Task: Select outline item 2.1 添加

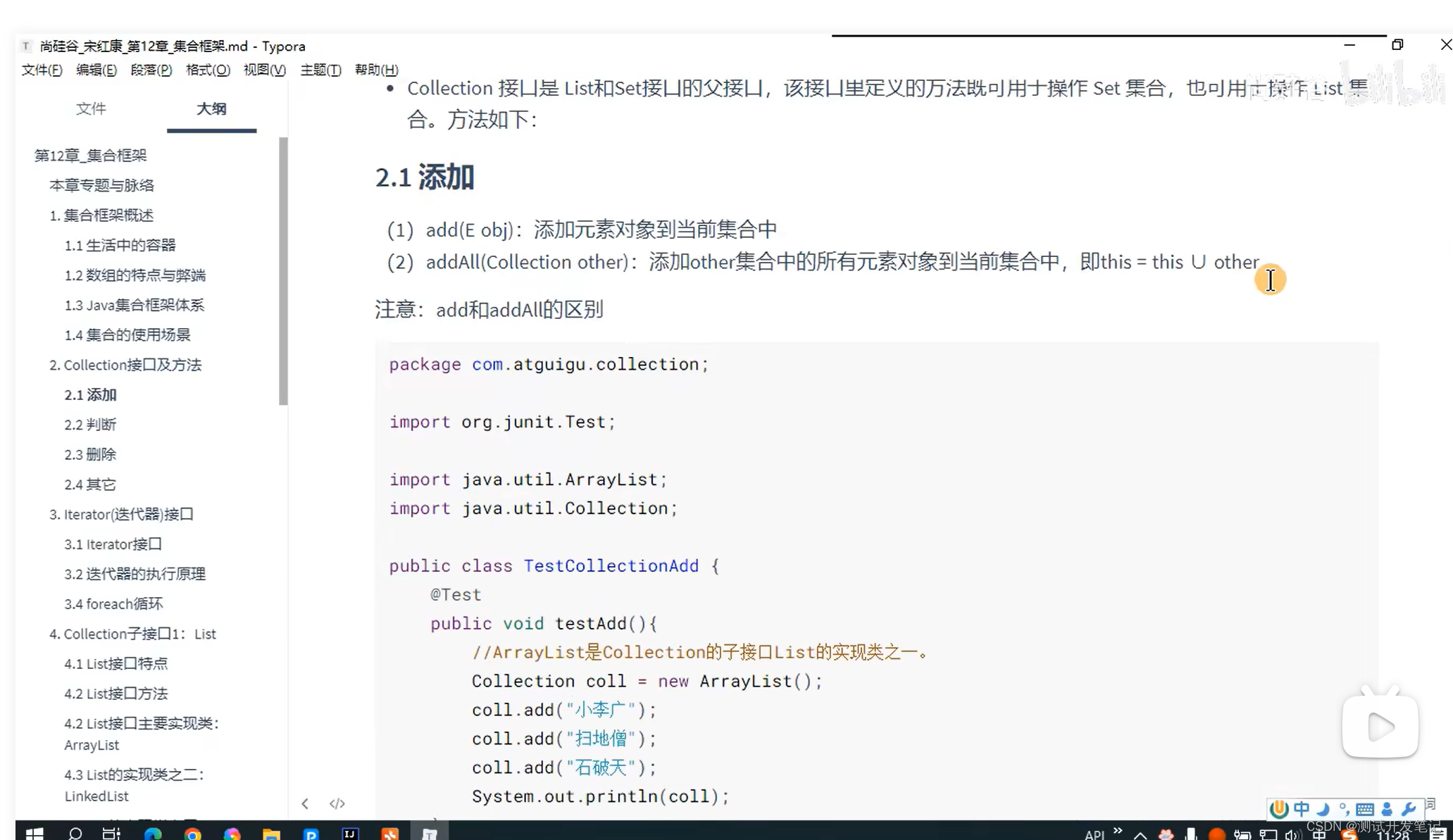Action: (90, 395)
